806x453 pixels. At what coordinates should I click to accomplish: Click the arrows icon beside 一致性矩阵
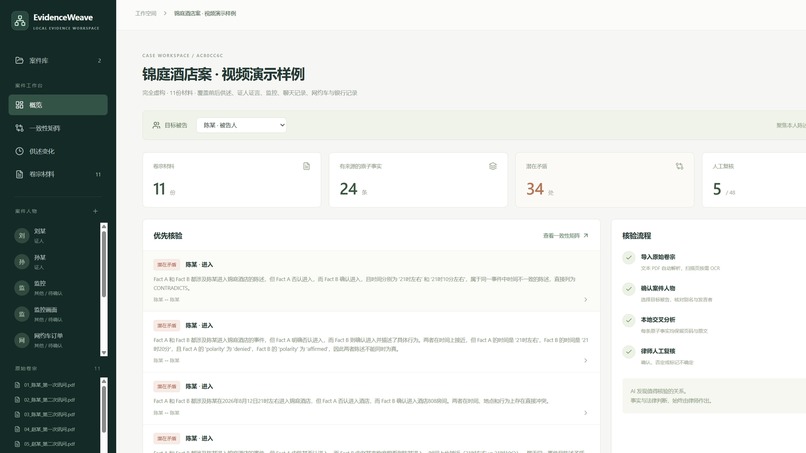point(20,128)
